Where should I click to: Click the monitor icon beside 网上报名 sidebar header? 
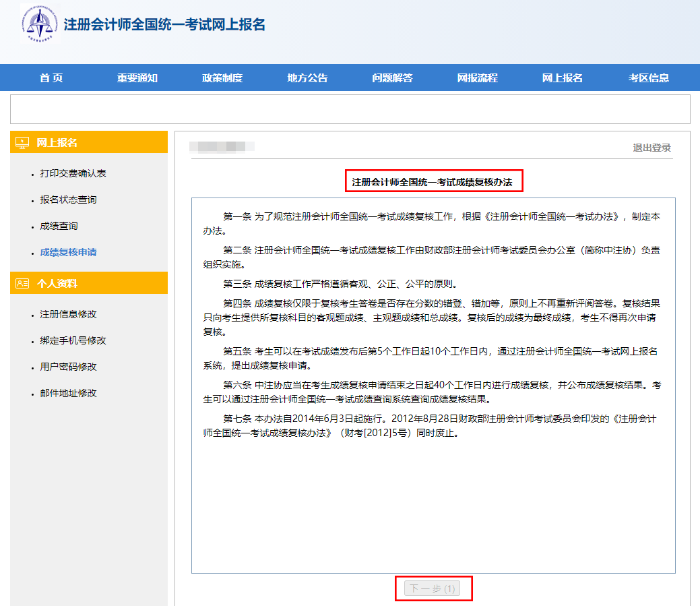(23, 143)
